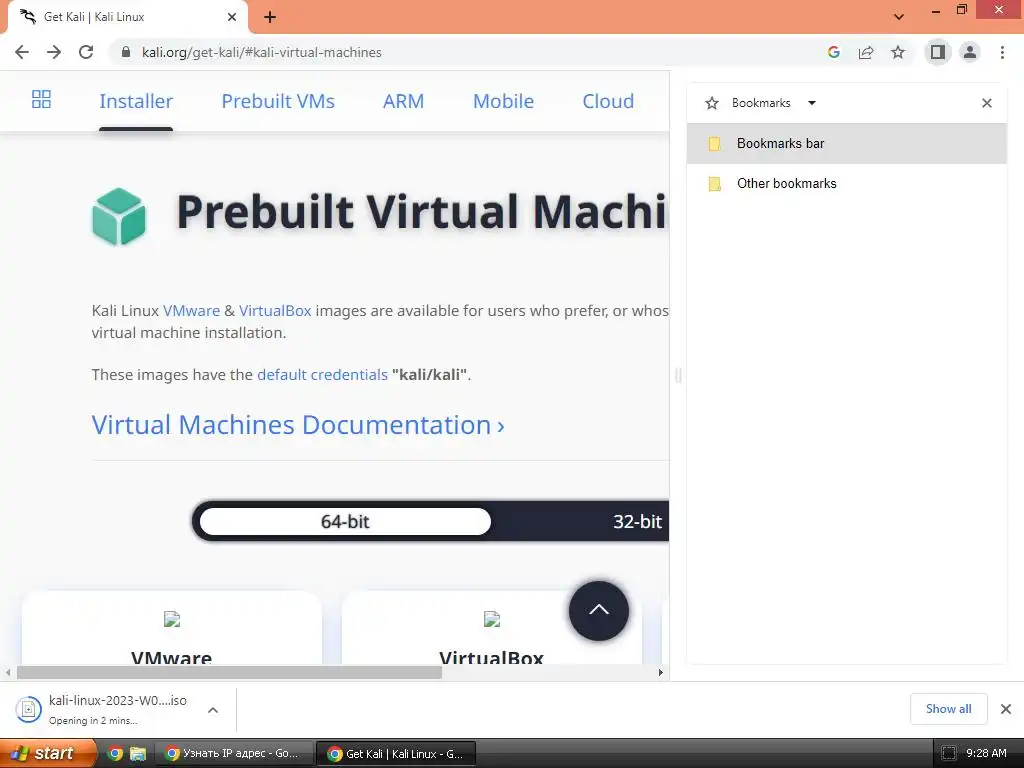Share this page via share icon

coord(866,52)
